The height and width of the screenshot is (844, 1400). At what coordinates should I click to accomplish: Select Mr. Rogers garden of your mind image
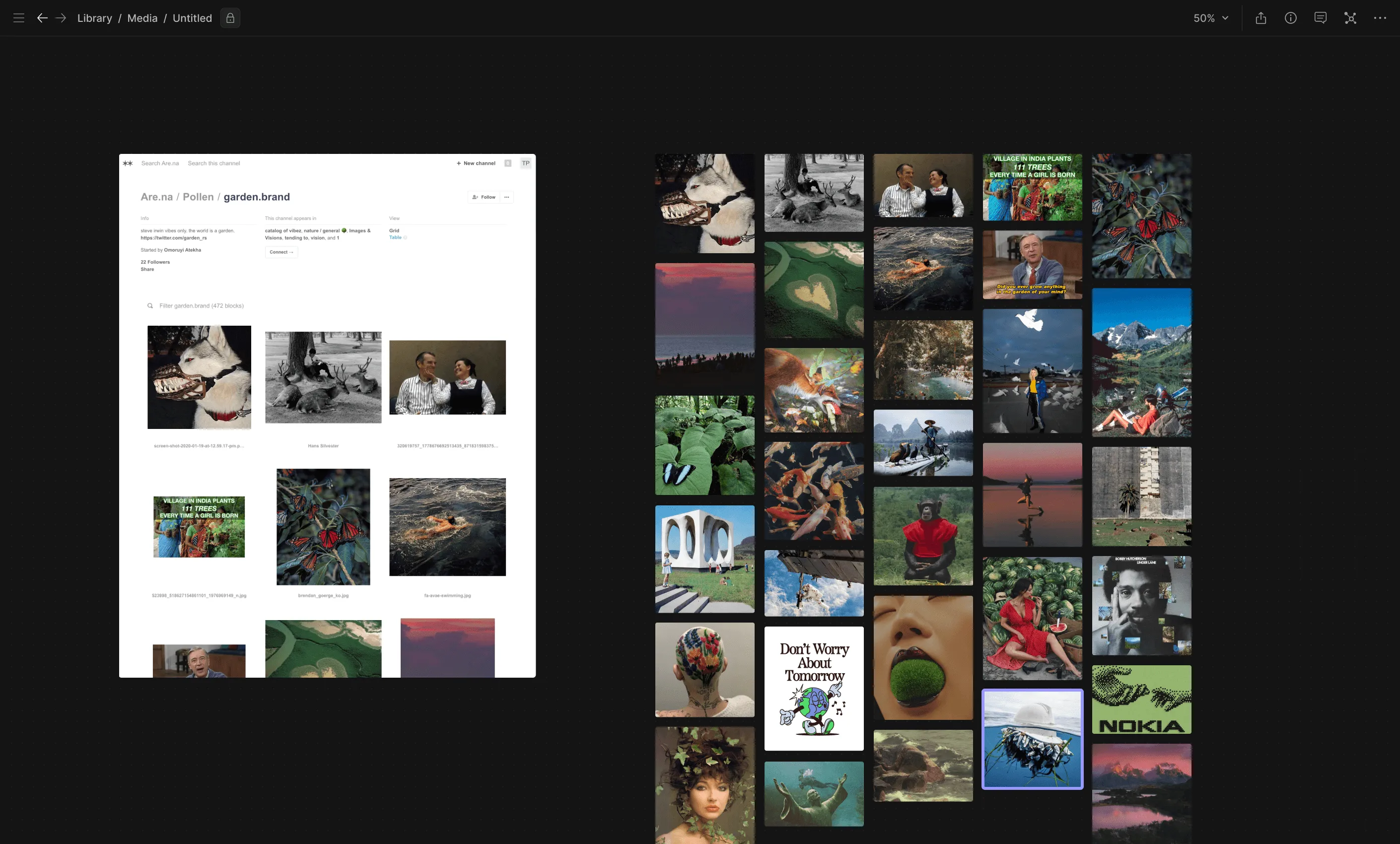1033,265
